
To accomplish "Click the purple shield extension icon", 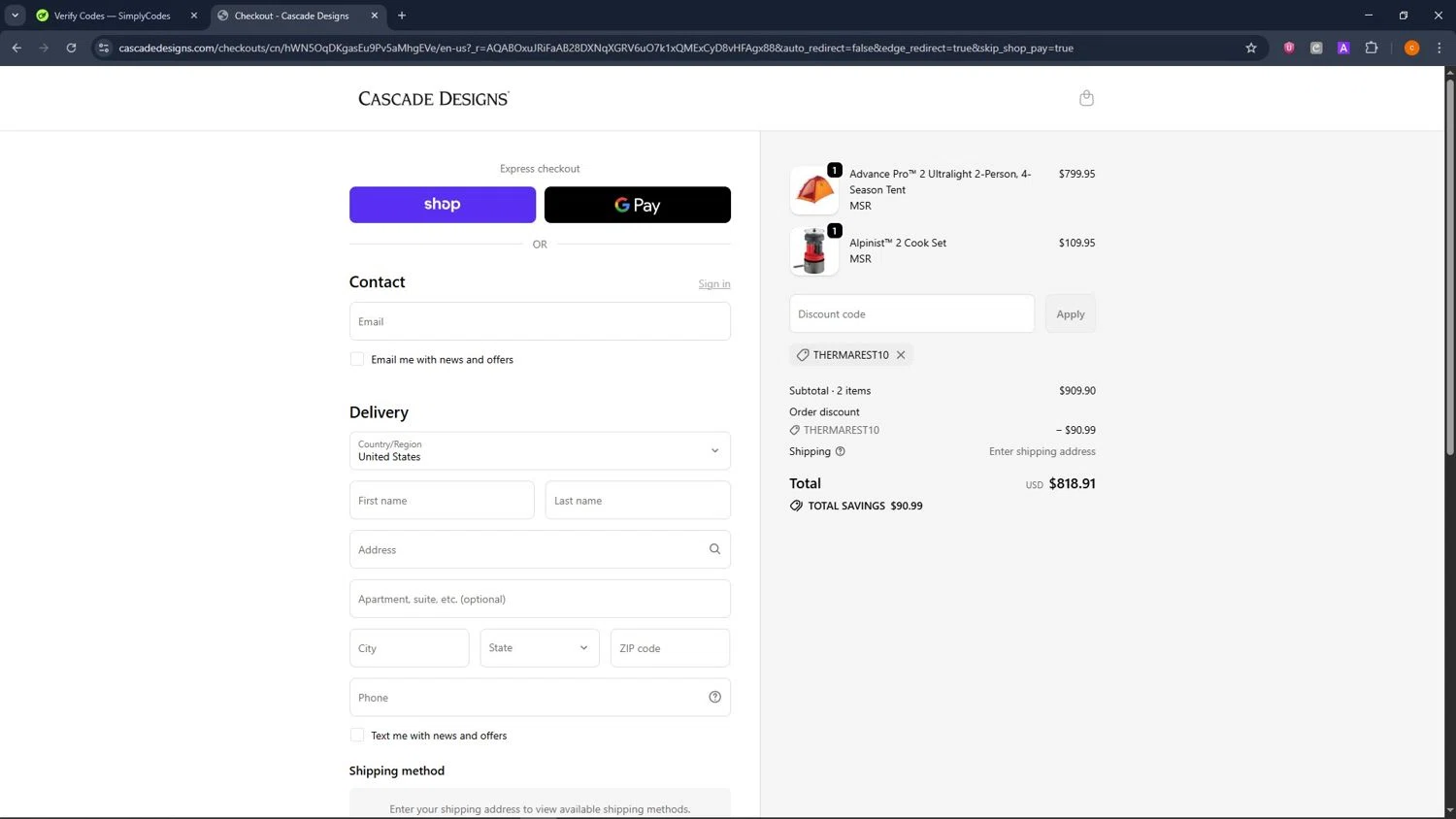I will click(x=1289, y=48).
